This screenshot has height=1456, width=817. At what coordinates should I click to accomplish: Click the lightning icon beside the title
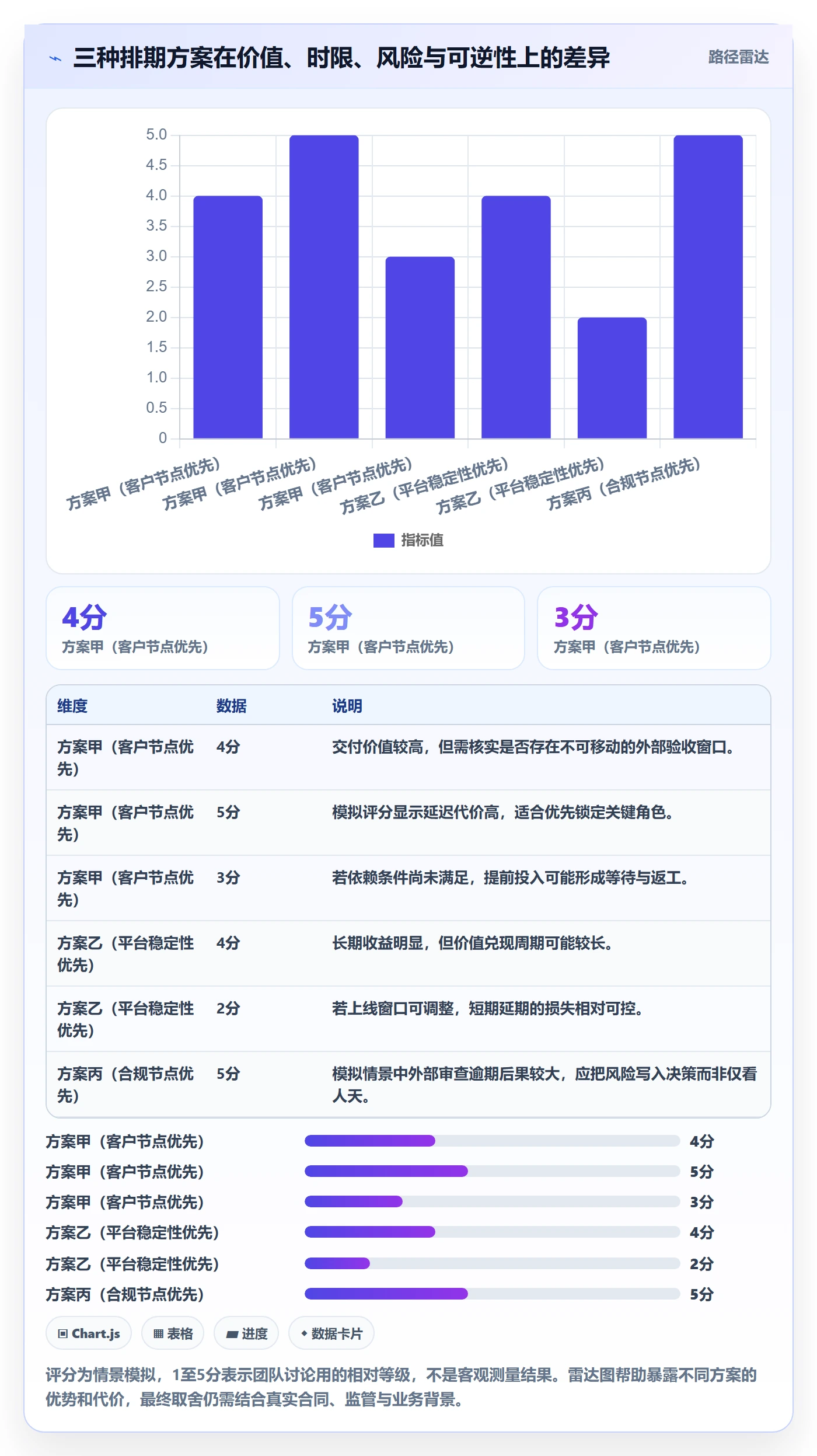pyautogui.click(x=55, y=58)
